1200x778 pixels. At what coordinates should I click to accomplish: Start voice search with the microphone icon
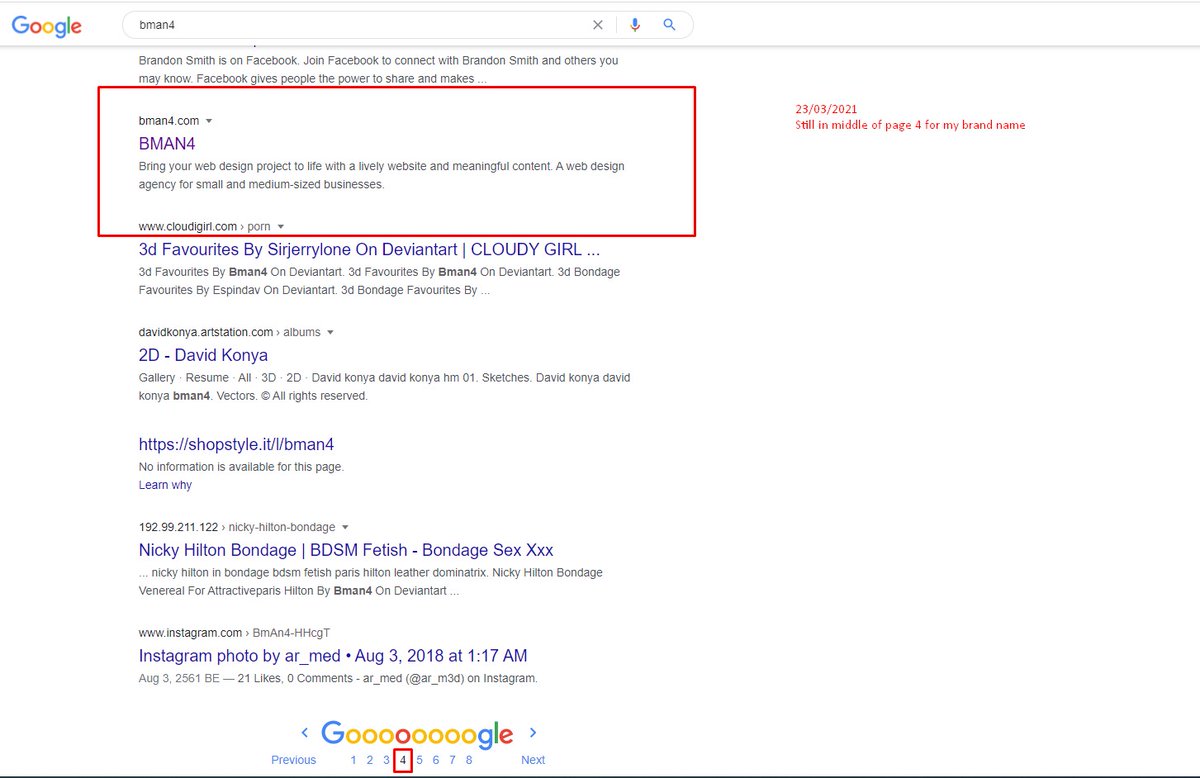635,25
